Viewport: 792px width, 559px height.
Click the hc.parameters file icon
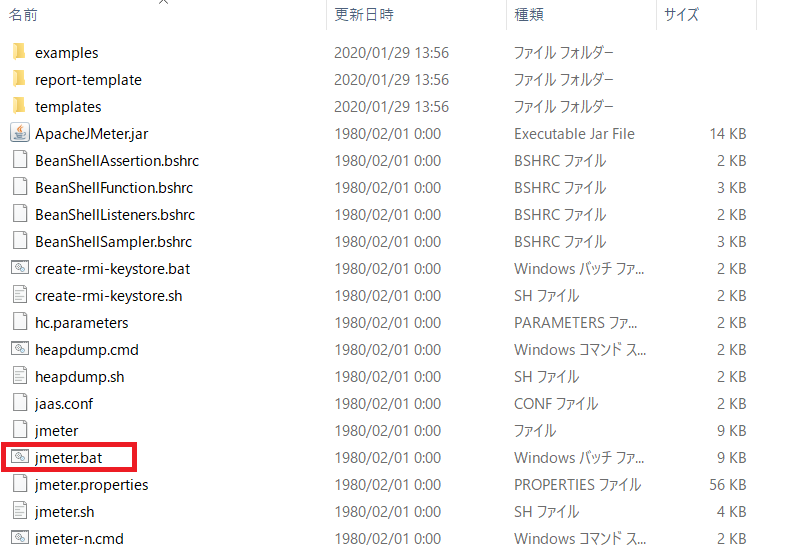tap(20, 322)
